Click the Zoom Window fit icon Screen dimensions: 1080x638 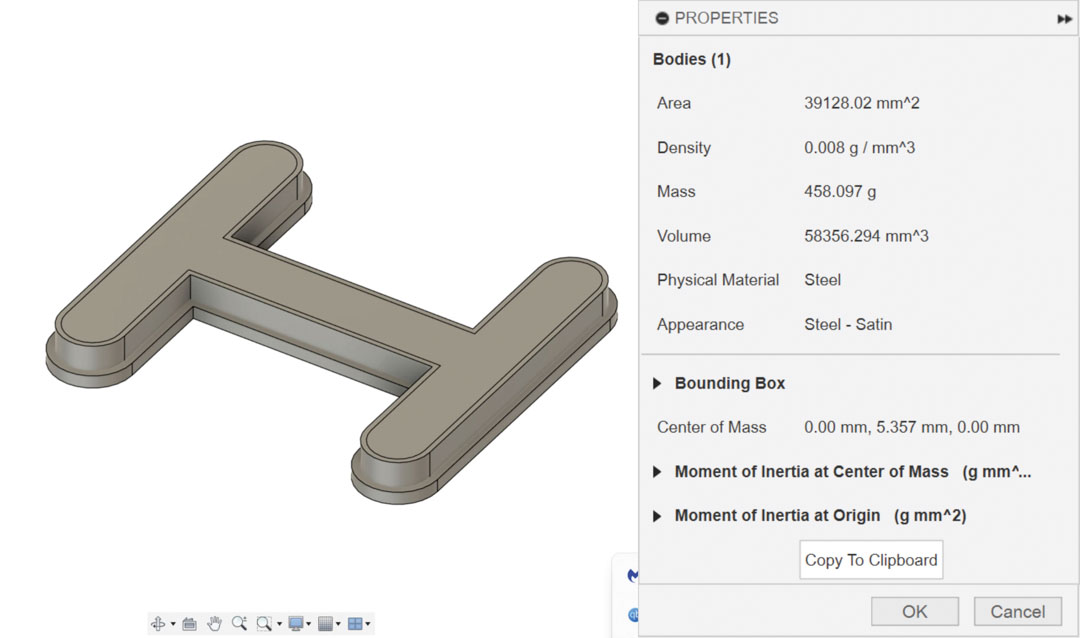tap(264, 624)
